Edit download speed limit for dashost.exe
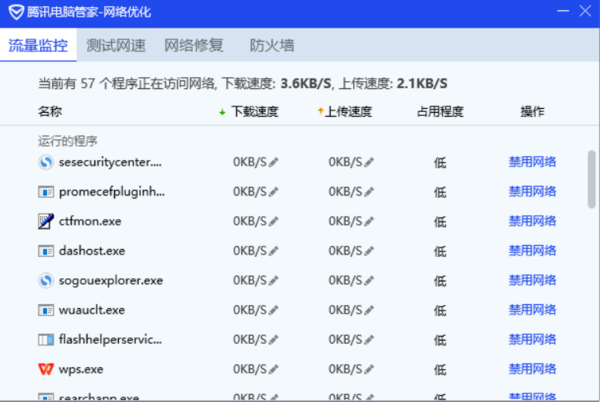This screenshot has height=402, width=600. [274, 251]
